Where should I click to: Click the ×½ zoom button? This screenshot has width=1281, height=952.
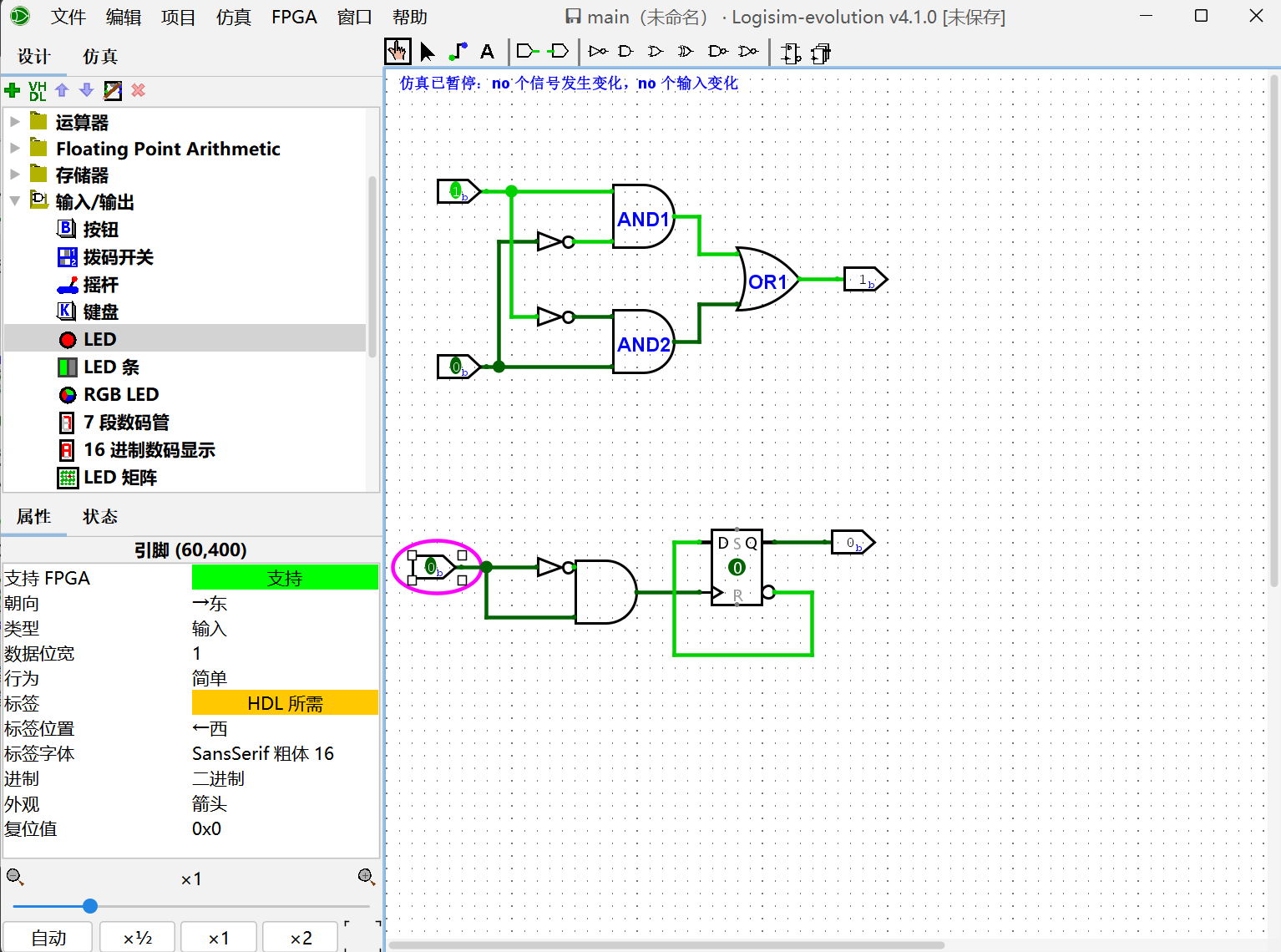tap(138, 937)
